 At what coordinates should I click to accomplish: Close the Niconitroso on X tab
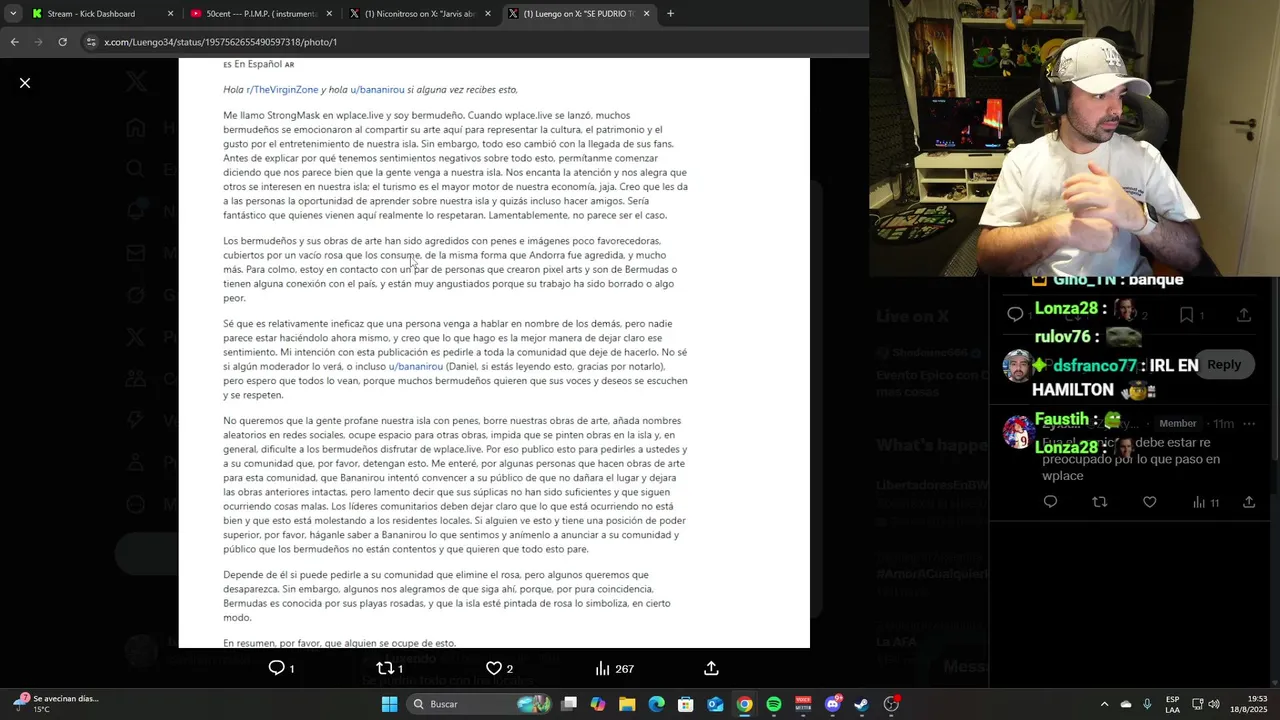[488, 14]
